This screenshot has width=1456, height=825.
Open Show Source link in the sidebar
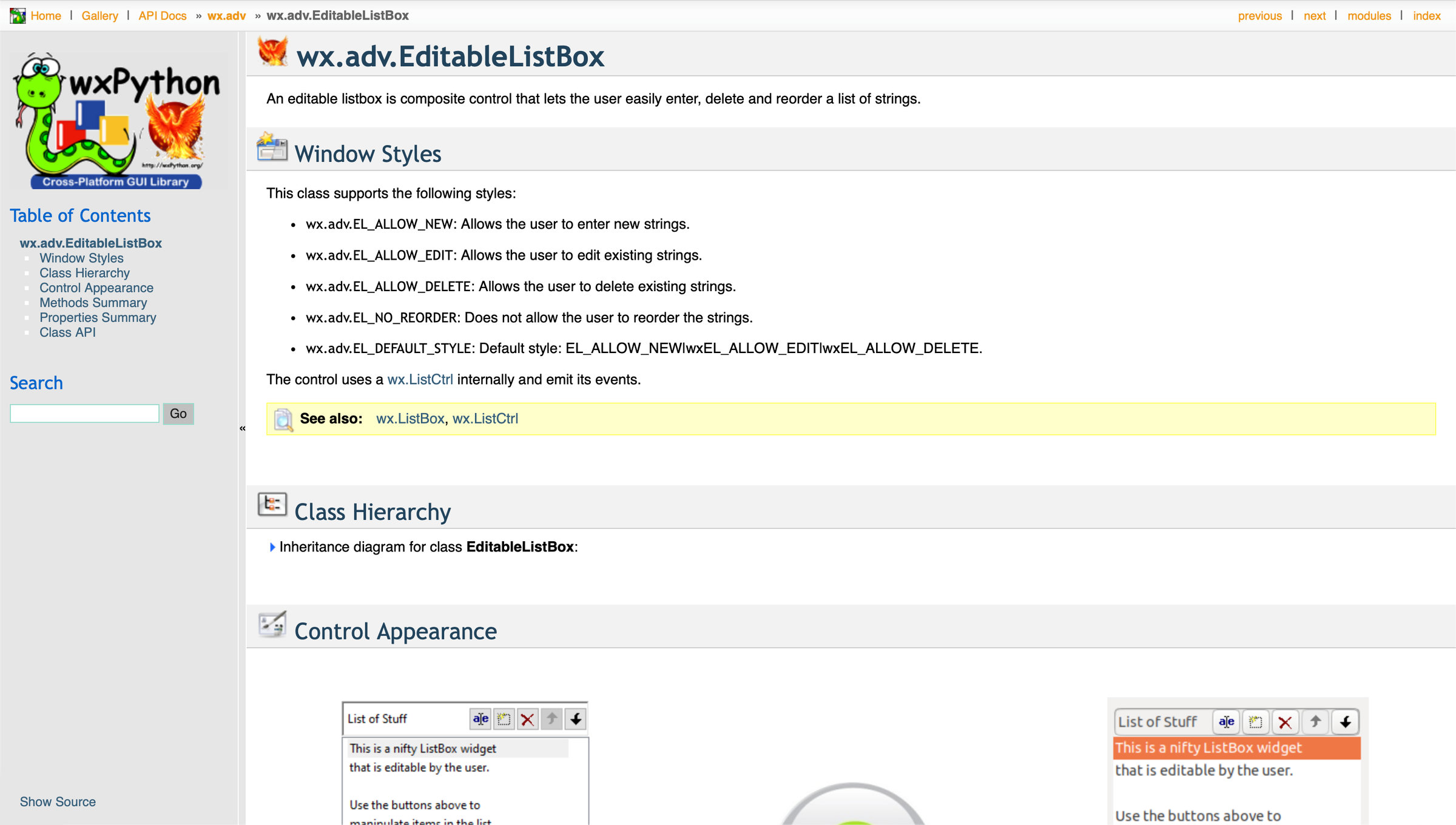coord(58,802)
